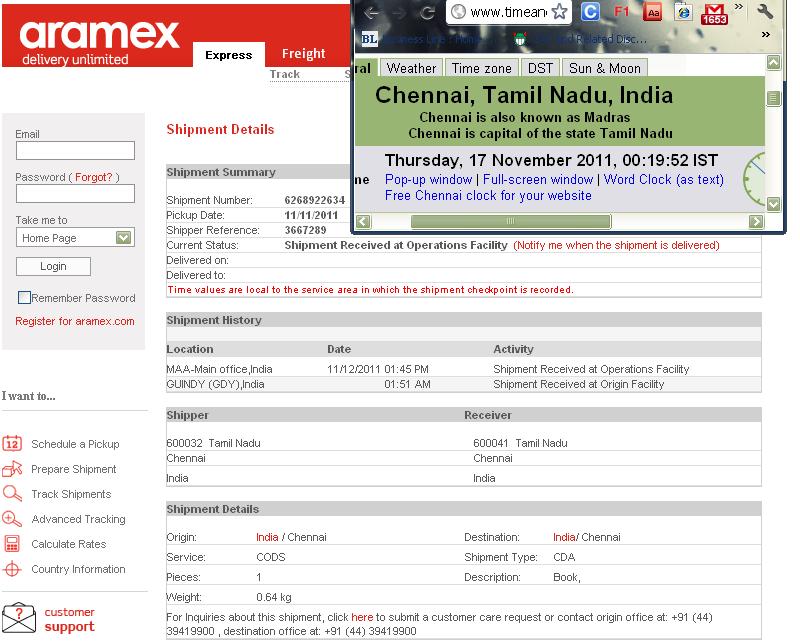Viewport: 800px width, 642px height.
Task: Click into the Email input field
Action: [75, 151]
